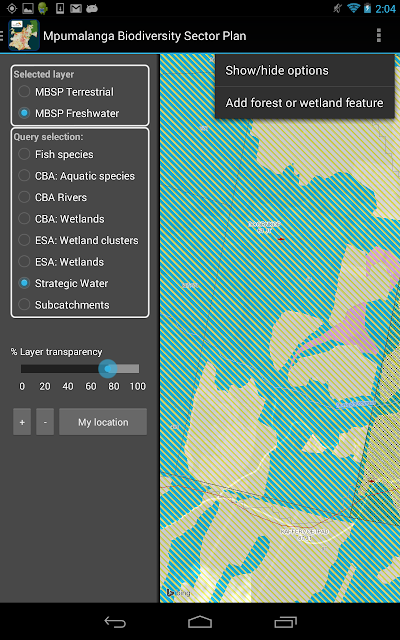Choose Show/hide options menu item
Viewport: 400px width, 640px height.
click(x=304, y=70)
